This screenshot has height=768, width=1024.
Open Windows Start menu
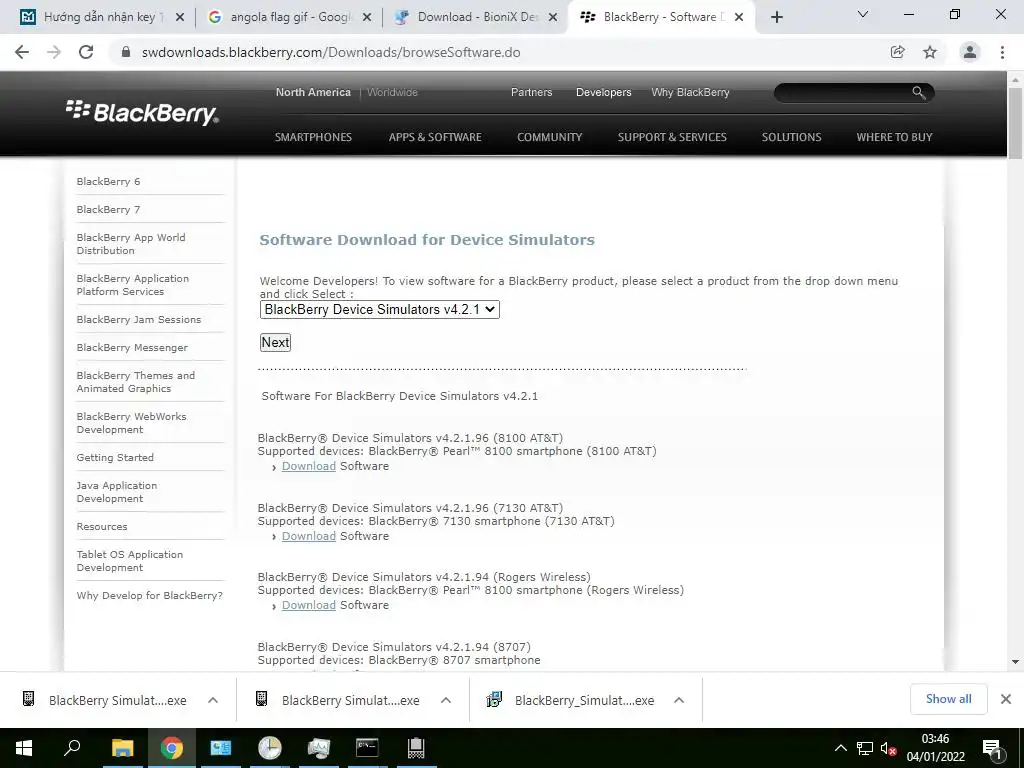point(24,748)
